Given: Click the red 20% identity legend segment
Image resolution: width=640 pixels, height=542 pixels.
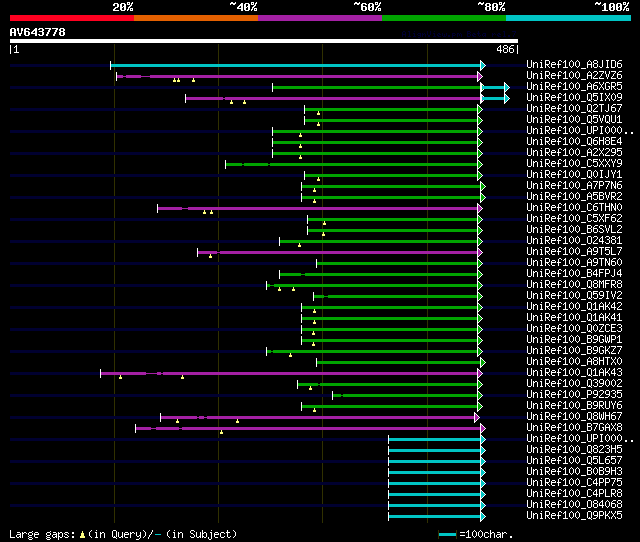Looking at the screenshot, I should coord(72,18).
